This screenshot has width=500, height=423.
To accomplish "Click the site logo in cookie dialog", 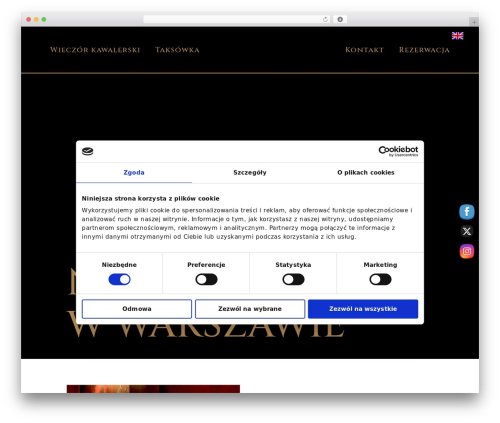I will [x=88, y=151].
